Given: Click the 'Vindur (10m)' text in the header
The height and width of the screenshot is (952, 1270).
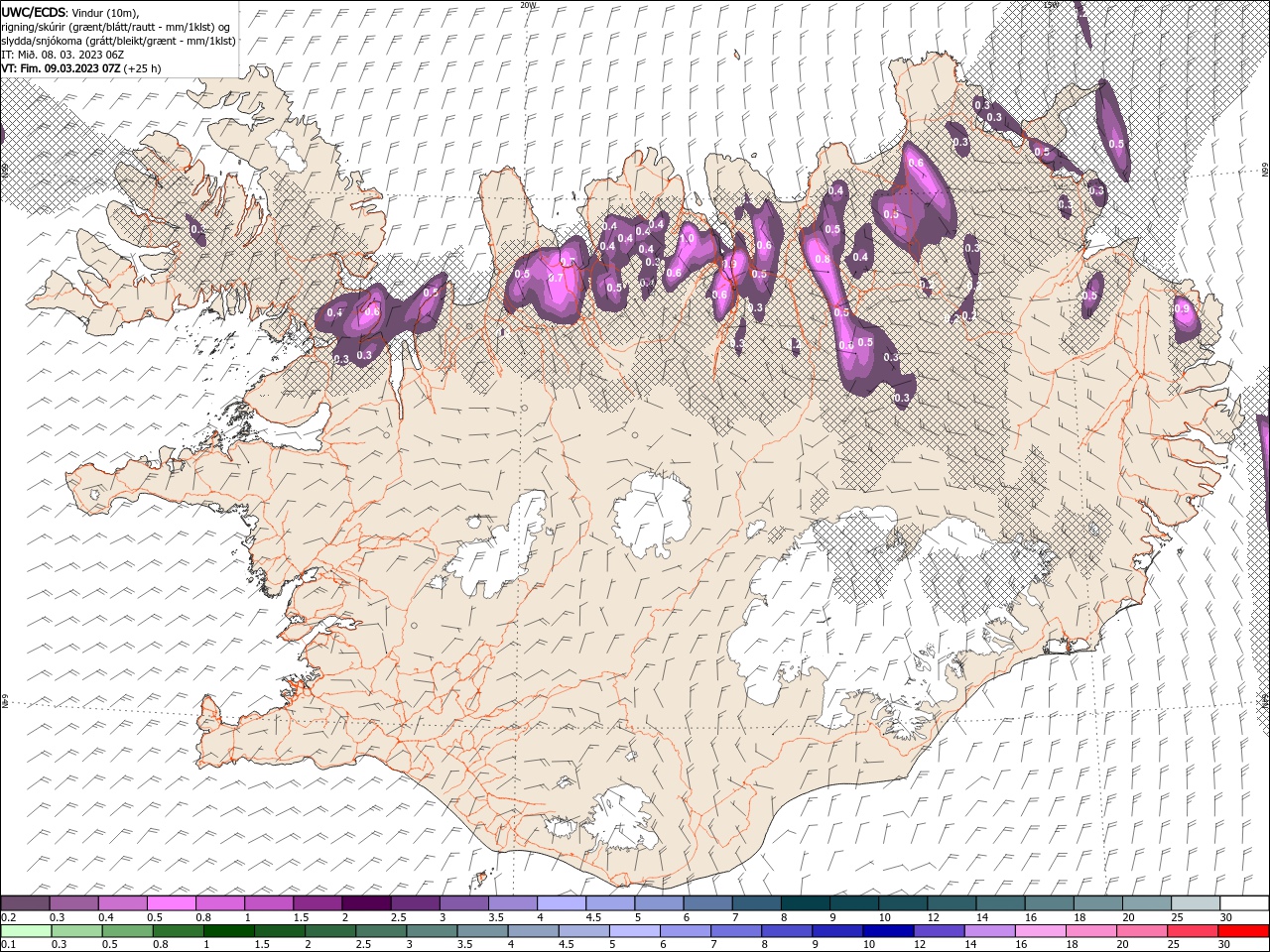Looking at the screenshot, I should [x=106, y=12].
